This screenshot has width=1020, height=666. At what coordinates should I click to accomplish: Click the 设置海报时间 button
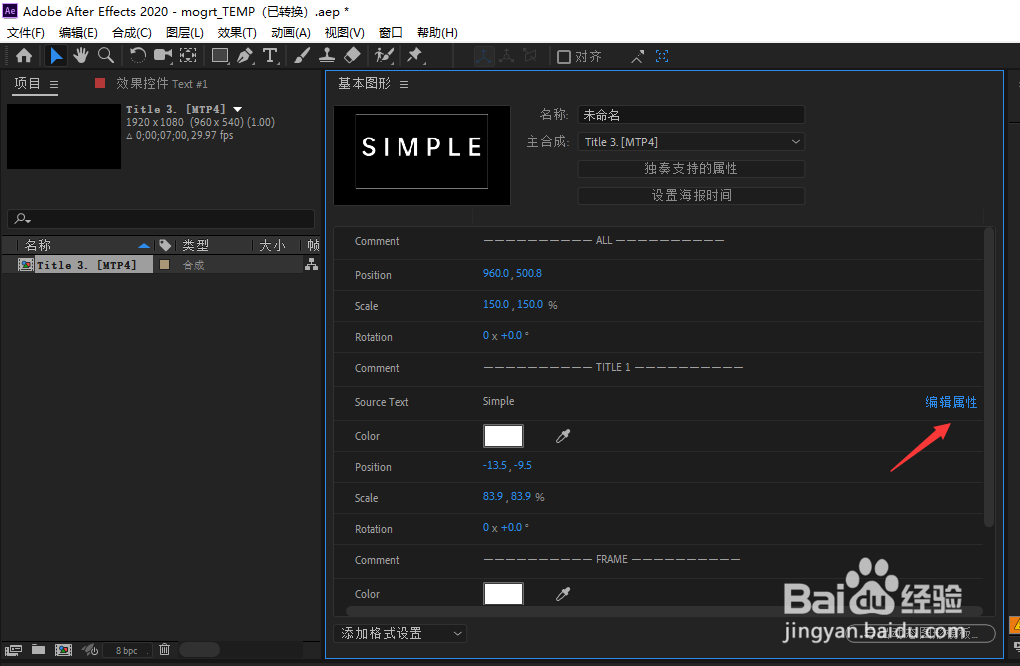pyautogui.click(x=691, y=195)
